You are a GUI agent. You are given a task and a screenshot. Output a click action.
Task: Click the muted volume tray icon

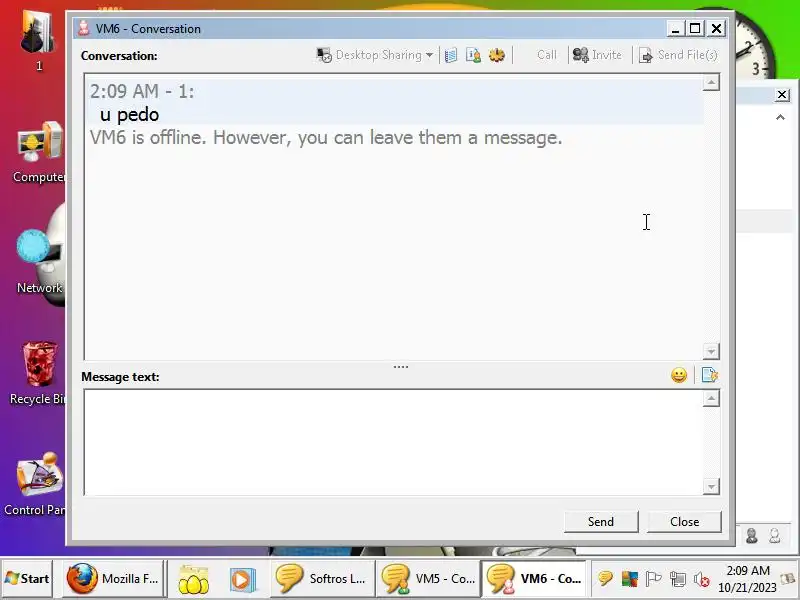coord(702,579)
